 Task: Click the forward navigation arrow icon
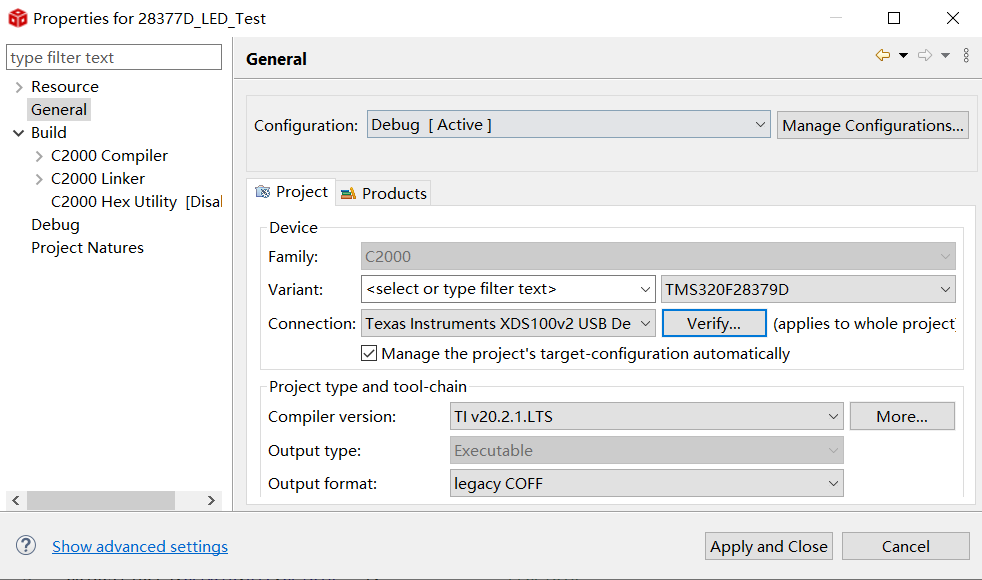(x=925, y=56)
